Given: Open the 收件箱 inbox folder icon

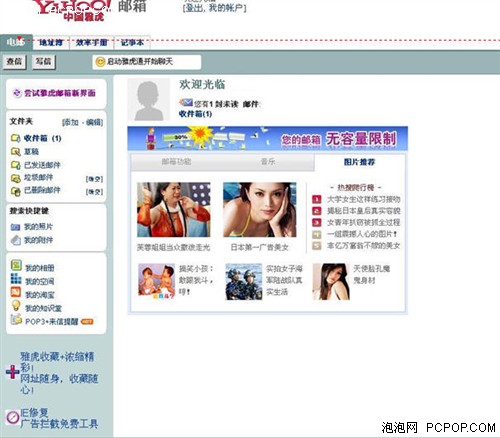Looking at the screenshot, I should (x=16, y=138).
